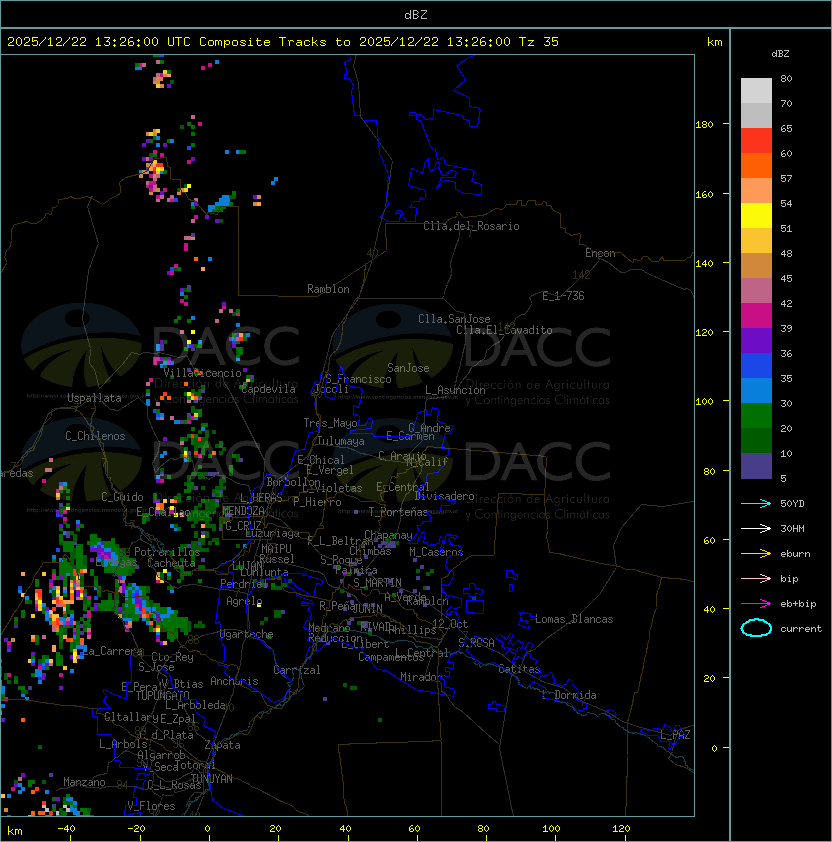The image size is (832, 842).
Task: Click the 'JUNIN' map label
Action: pyautogui.click(x=367, y=608)
